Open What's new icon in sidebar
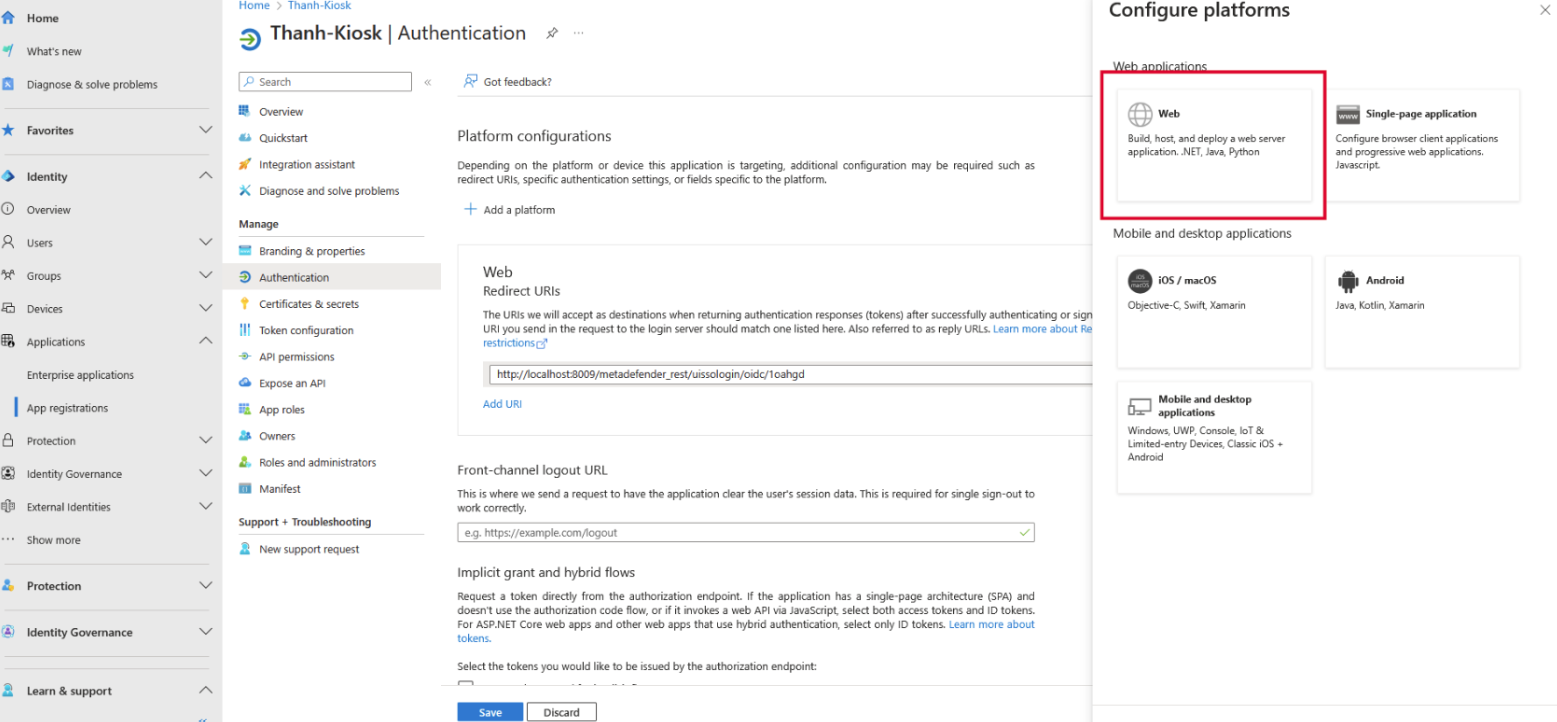 pyautogui.click(x=8, y=51)
